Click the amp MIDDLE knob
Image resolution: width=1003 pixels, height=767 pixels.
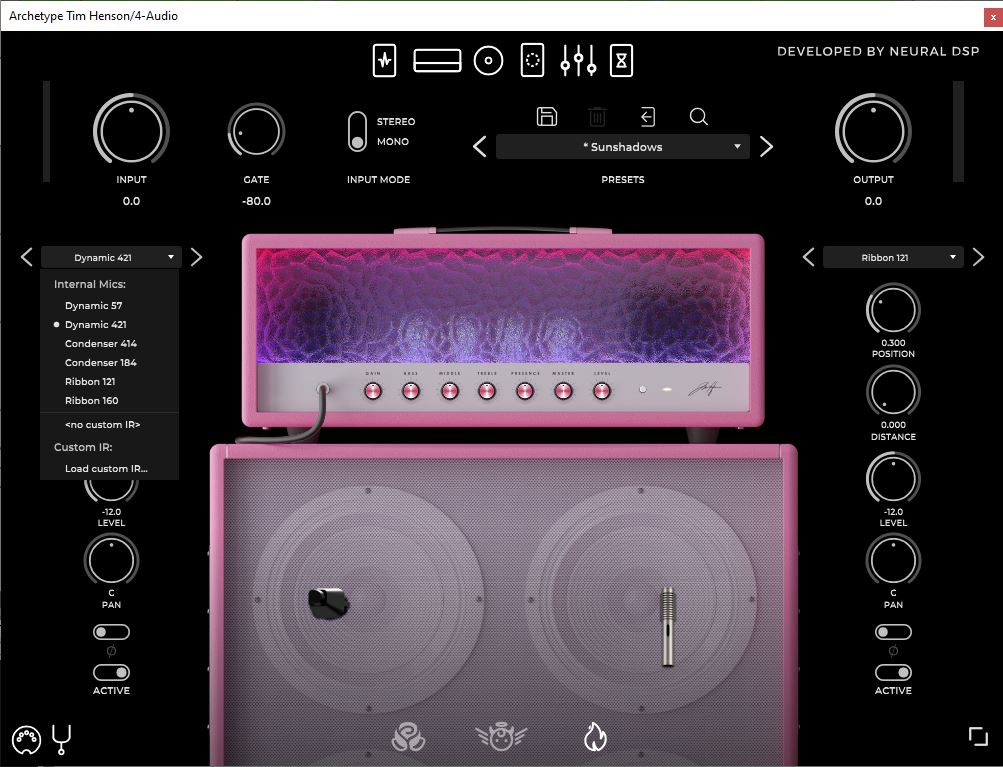tap(450, 391)
